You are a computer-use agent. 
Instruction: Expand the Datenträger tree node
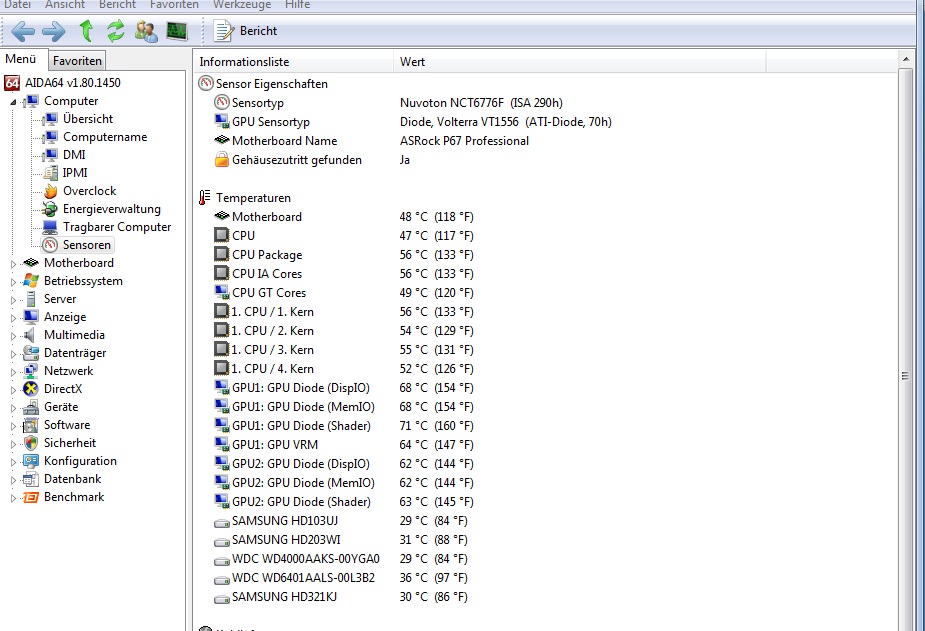click(x=13, y=354)
